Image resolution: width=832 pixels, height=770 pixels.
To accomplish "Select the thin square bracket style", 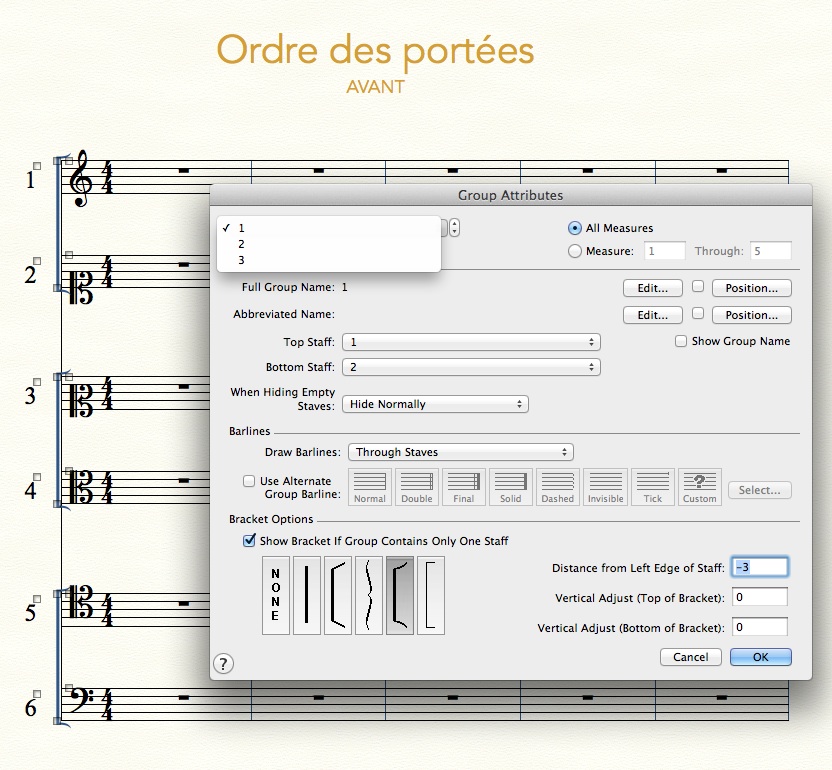I will tap(431, 595).
